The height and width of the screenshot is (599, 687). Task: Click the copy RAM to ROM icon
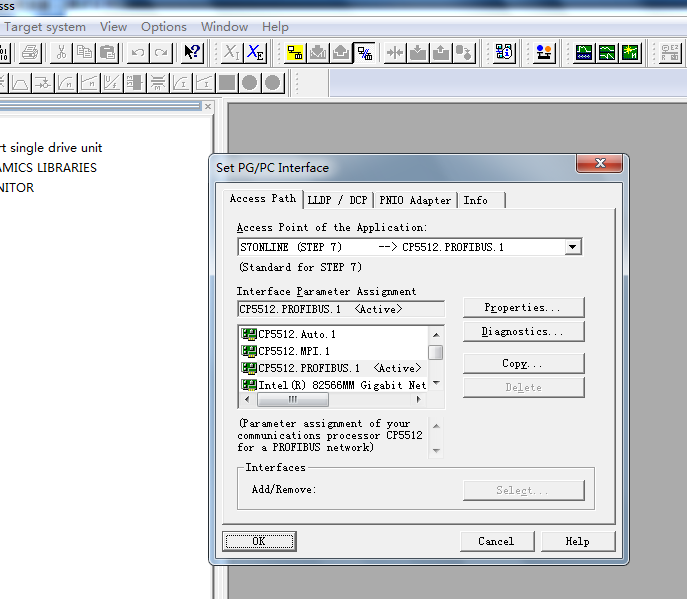pyautogui.click(x=464, y=53)
